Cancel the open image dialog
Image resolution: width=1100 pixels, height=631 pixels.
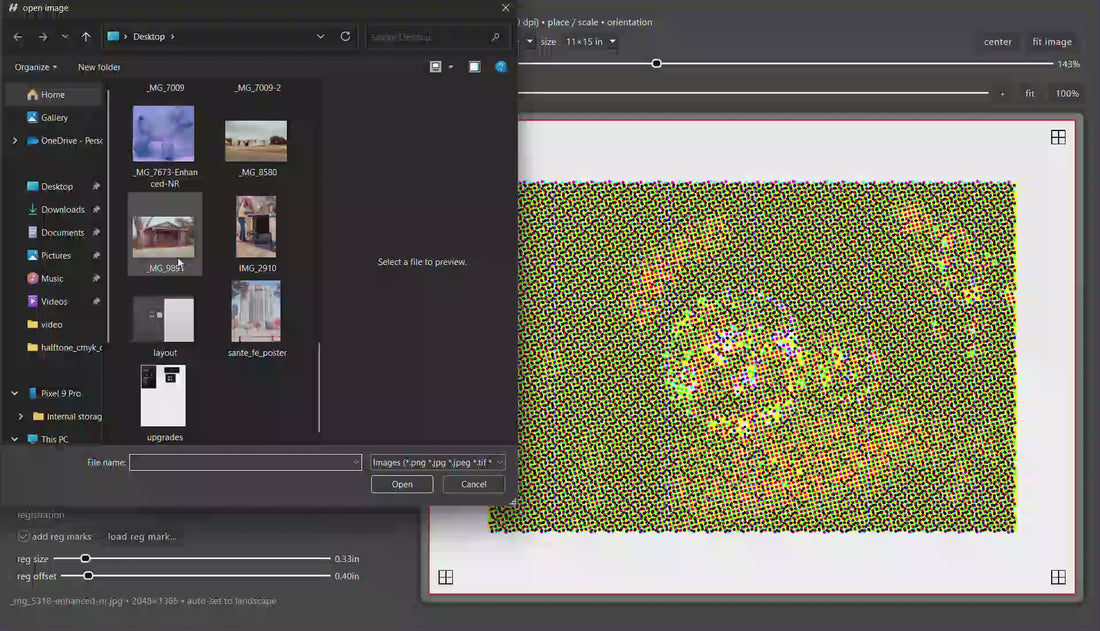pos(473,484)
